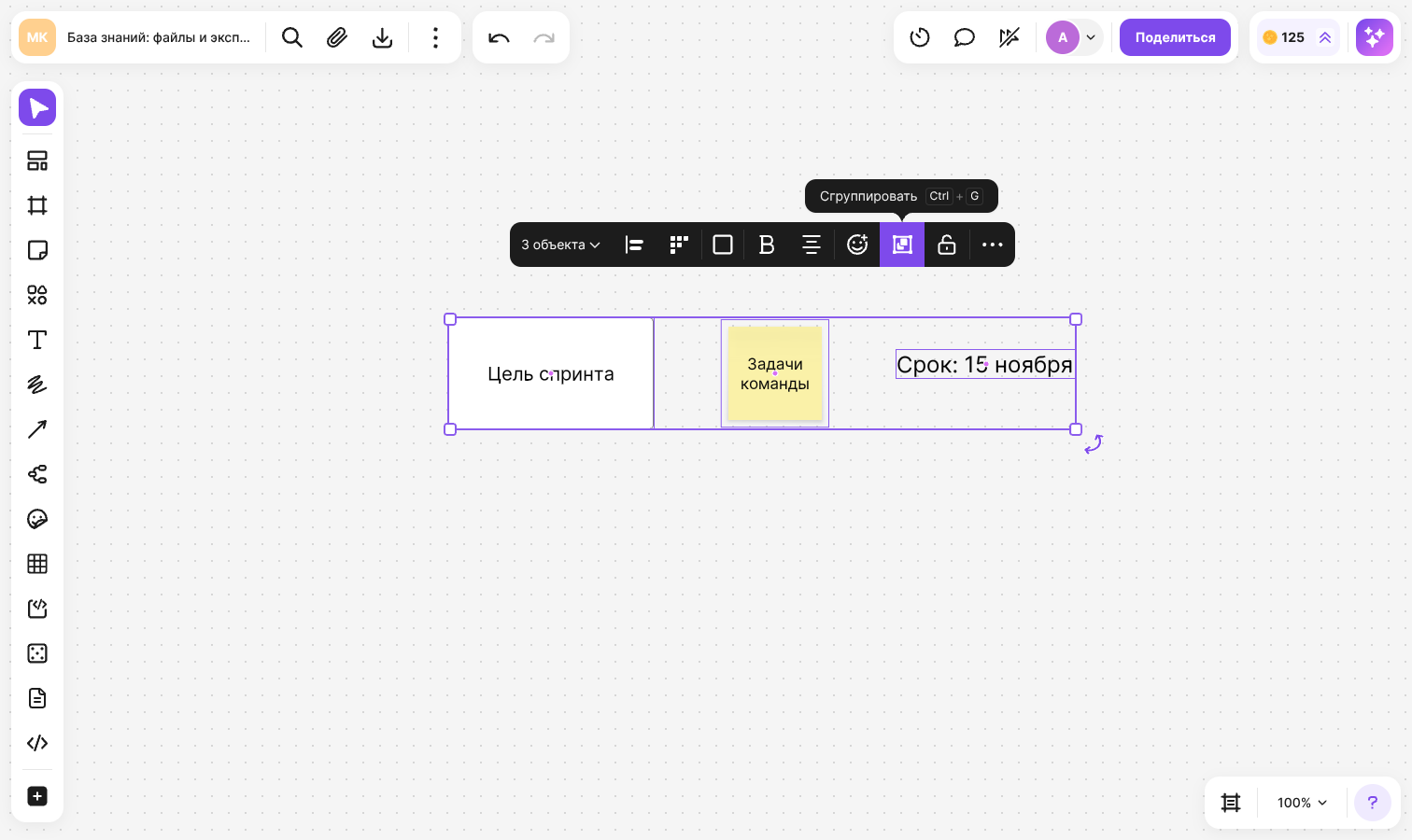Open the frames list panel

click(x=1231, y=803)
